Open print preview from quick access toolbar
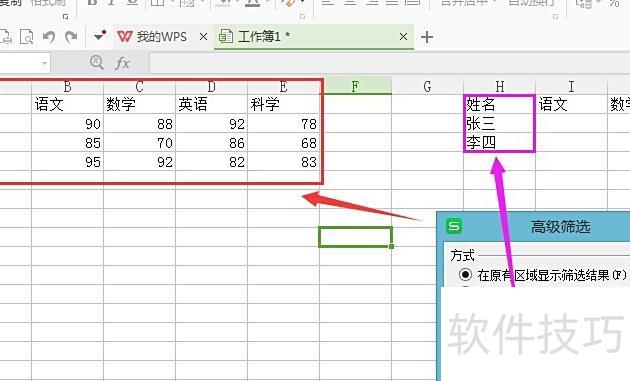The height and width of the screenshot is (381, 630). point(27,37)
